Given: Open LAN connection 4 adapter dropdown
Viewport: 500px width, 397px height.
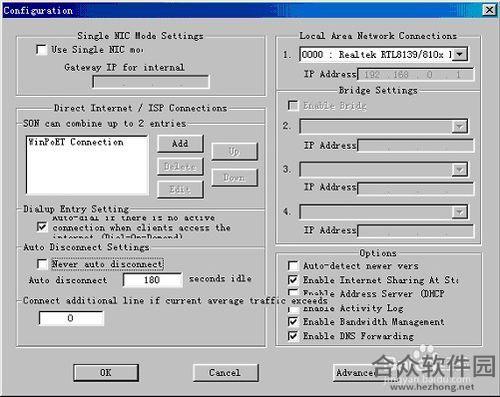Looking at the screenshot, I should pos(460,212).
